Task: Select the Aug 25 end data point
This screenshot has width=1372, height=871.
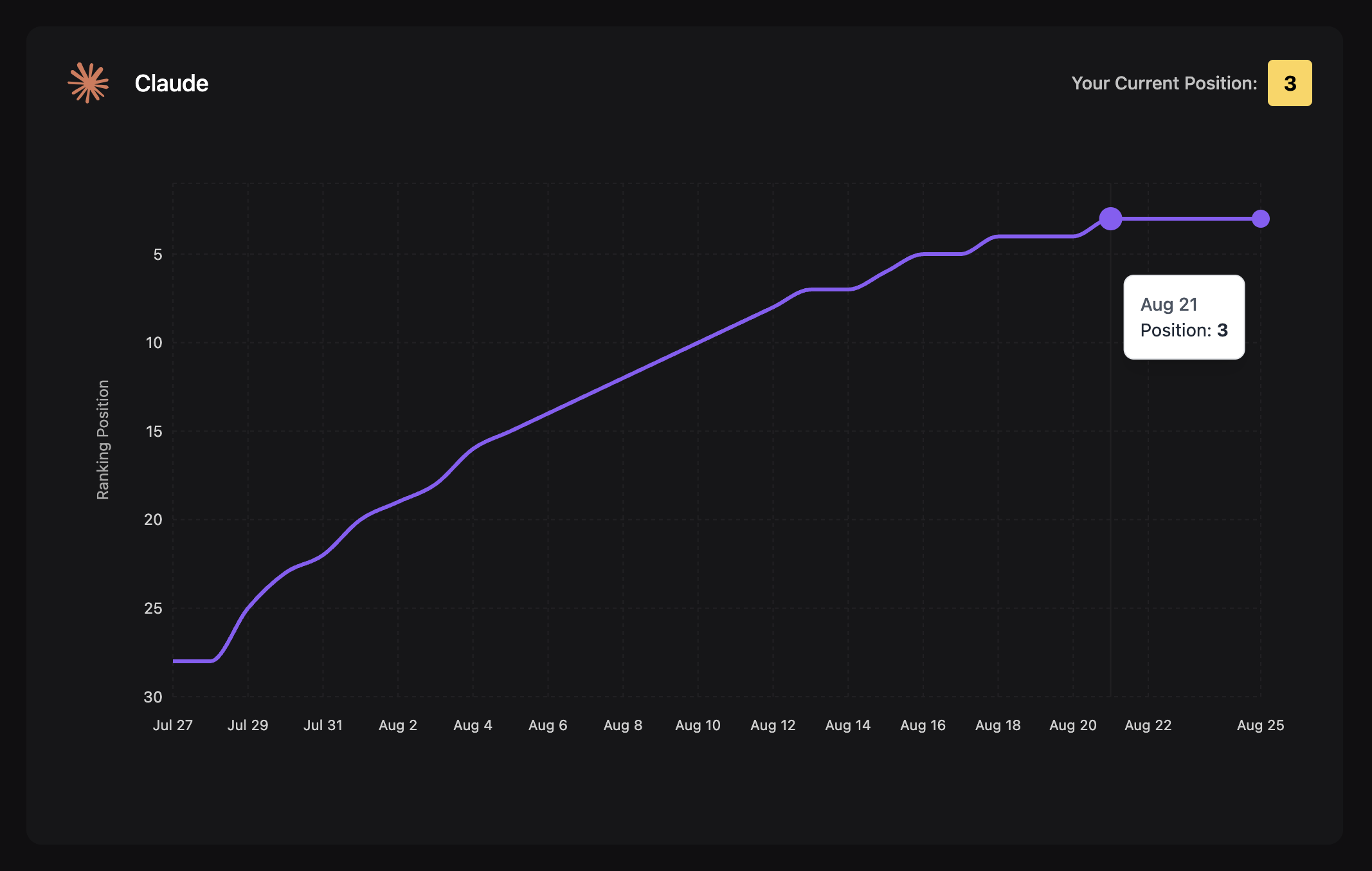Action: click(x=1260, y=219)
